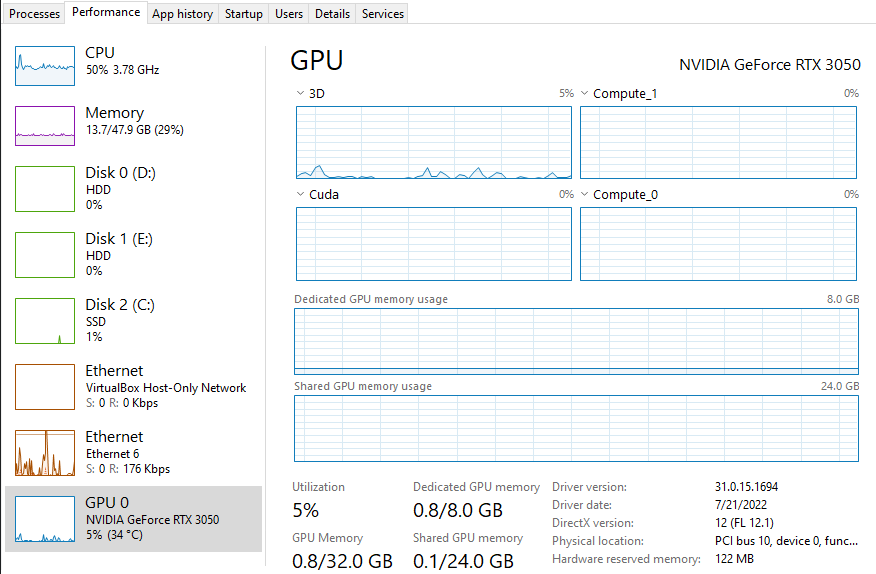Switch to the Users tab
The image size is (876, 574).
289,13
